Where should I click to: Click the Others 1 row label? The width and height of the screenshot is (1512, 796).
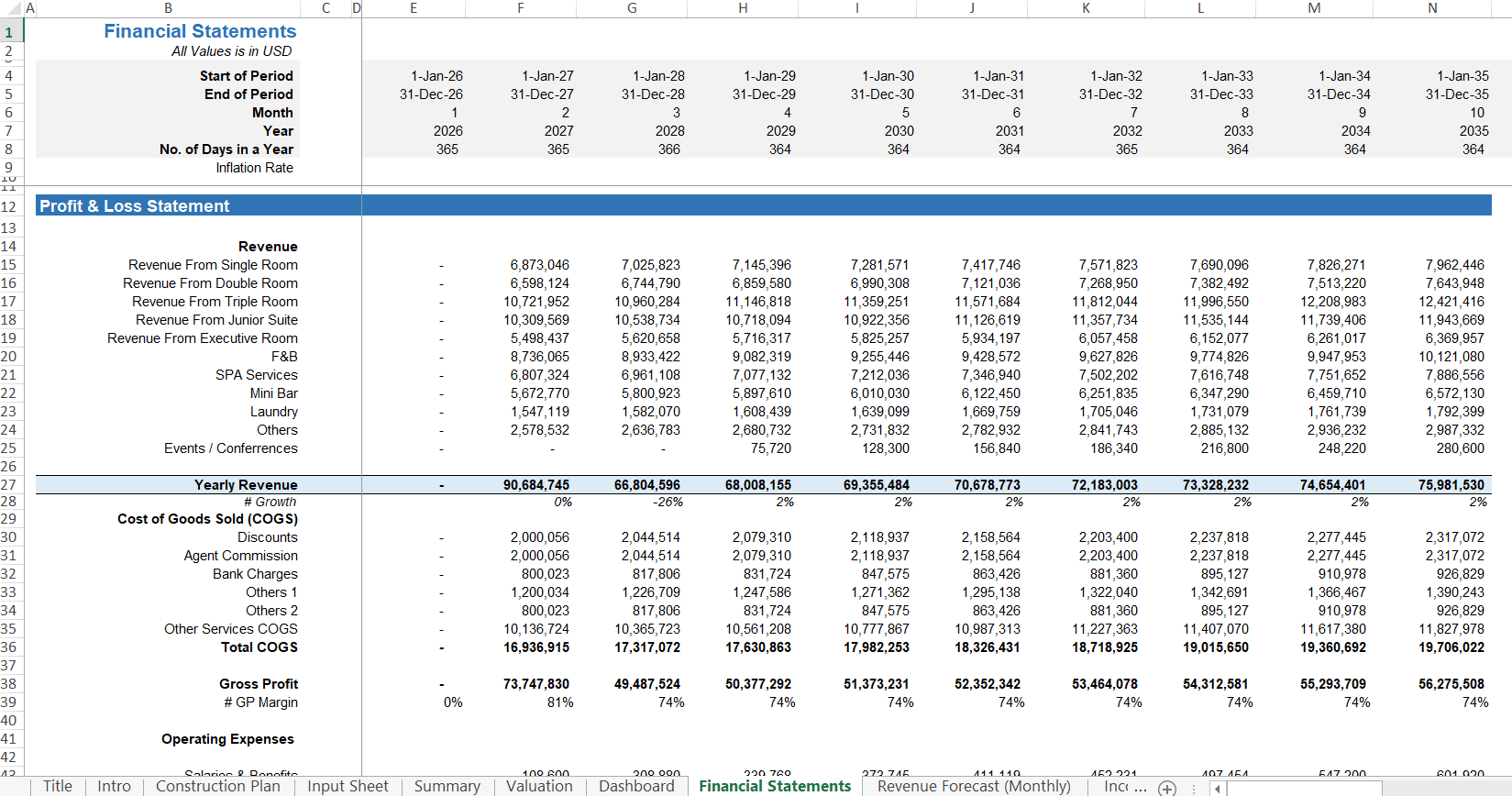tap(271, 592)
